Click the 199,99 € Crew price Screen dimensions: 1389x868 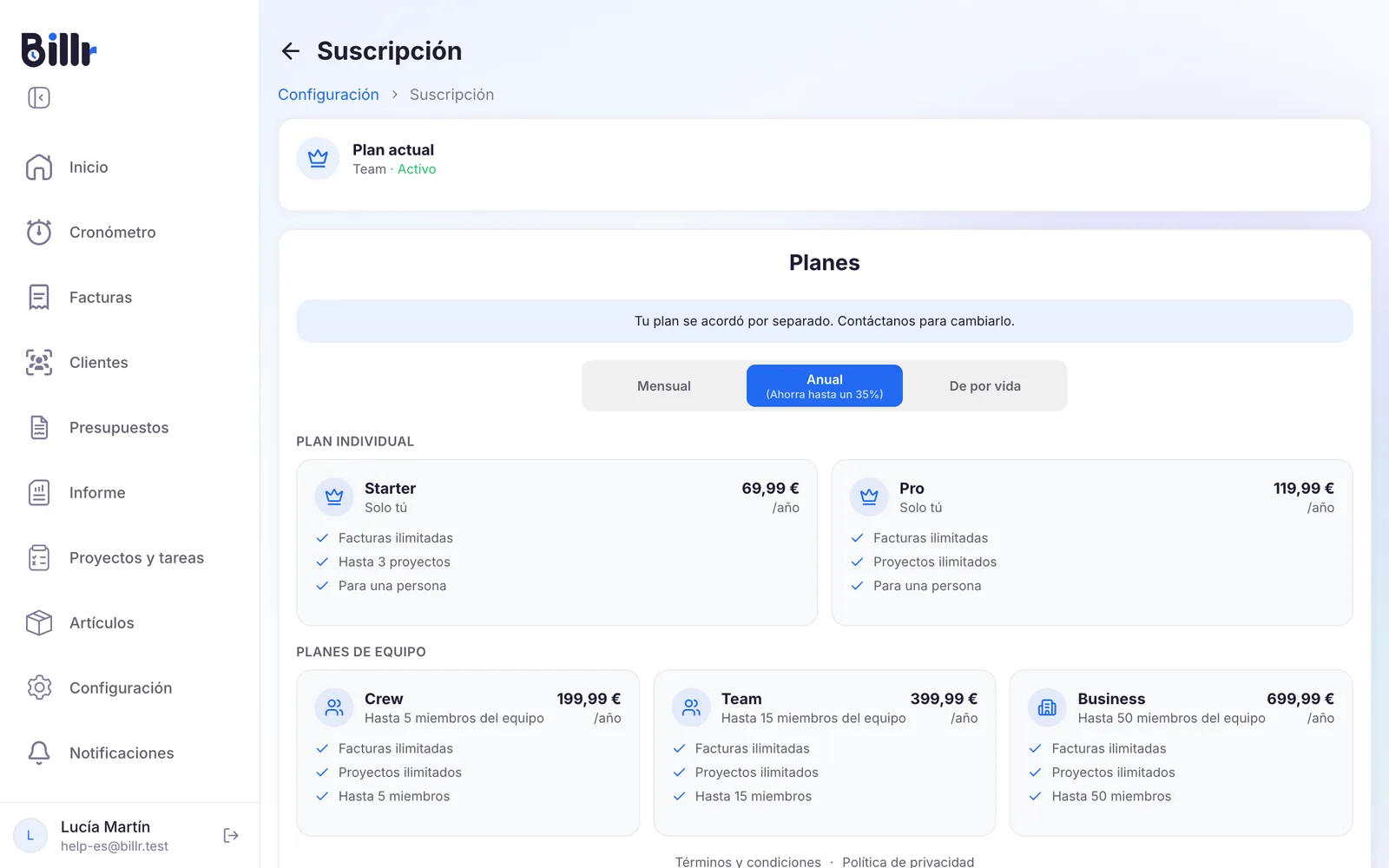pos(589,699)
